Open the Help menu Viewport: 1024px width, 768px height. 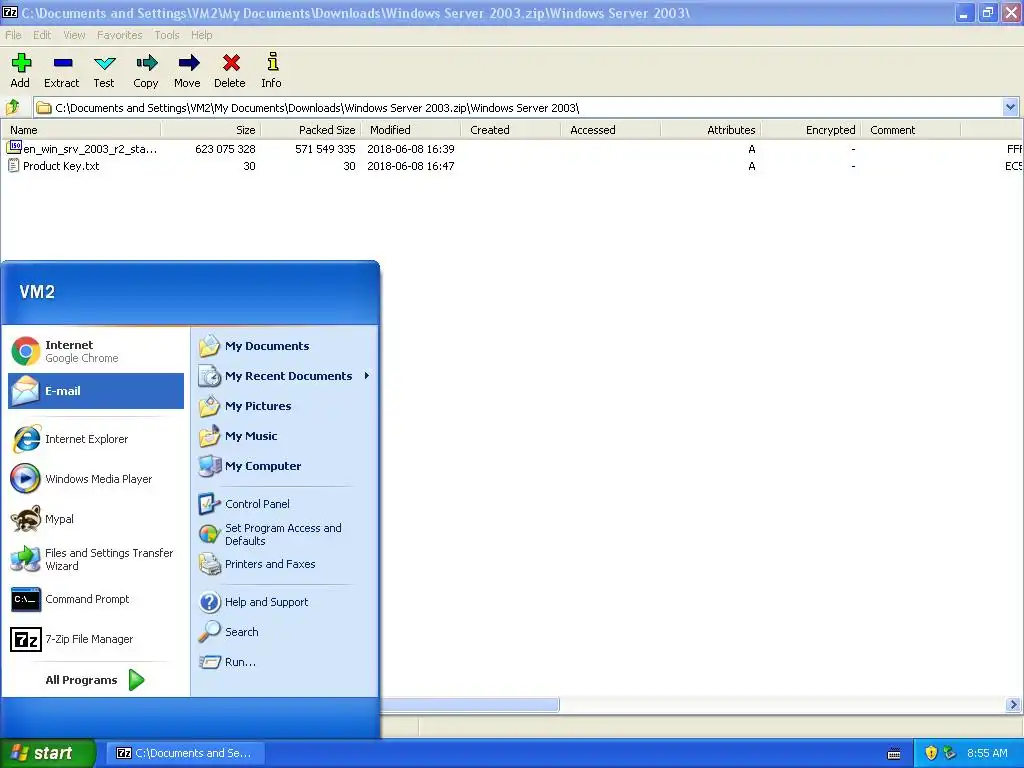201,35
